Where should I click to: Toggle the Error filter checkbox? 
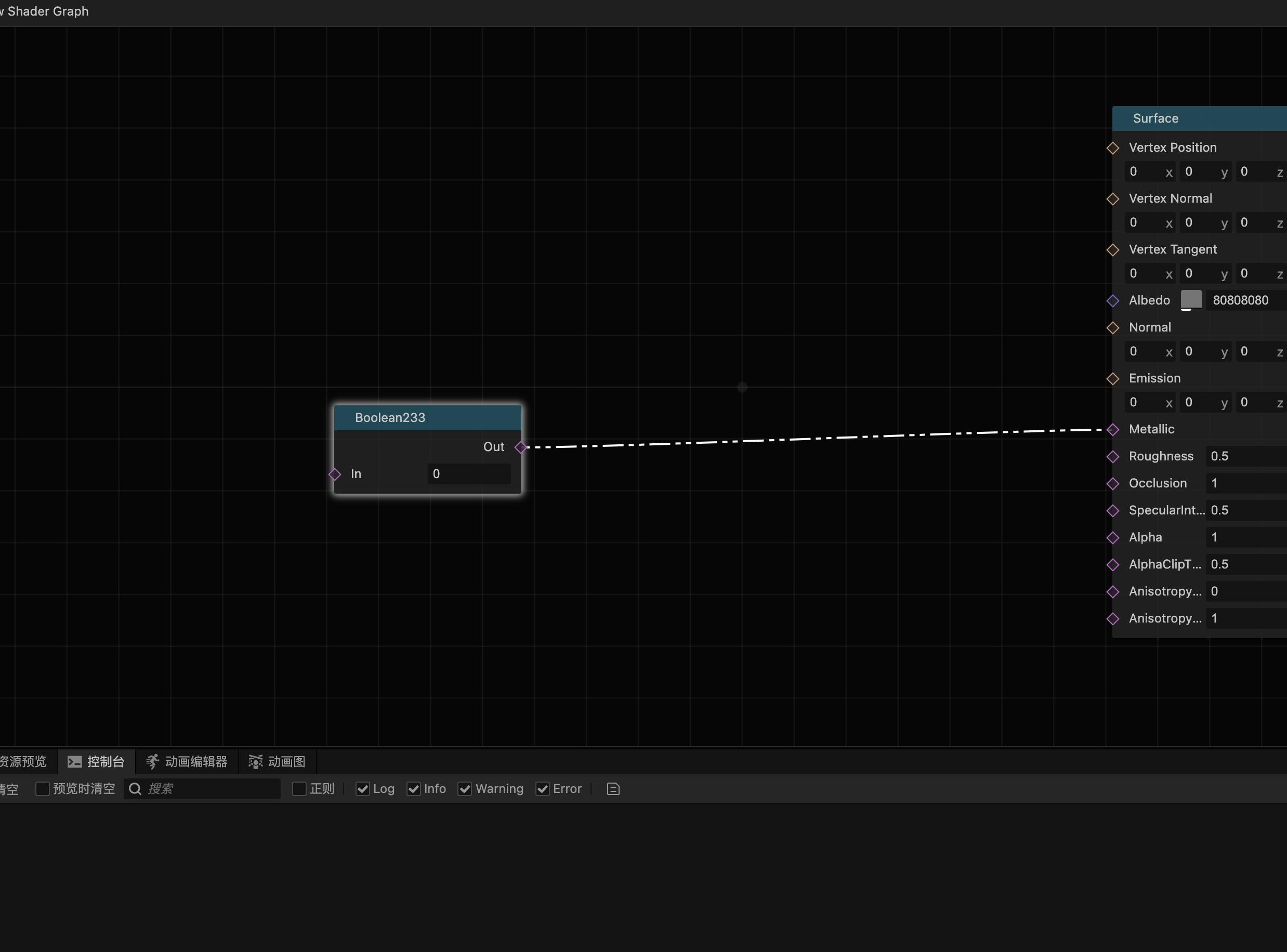click(x=542, y=789)
